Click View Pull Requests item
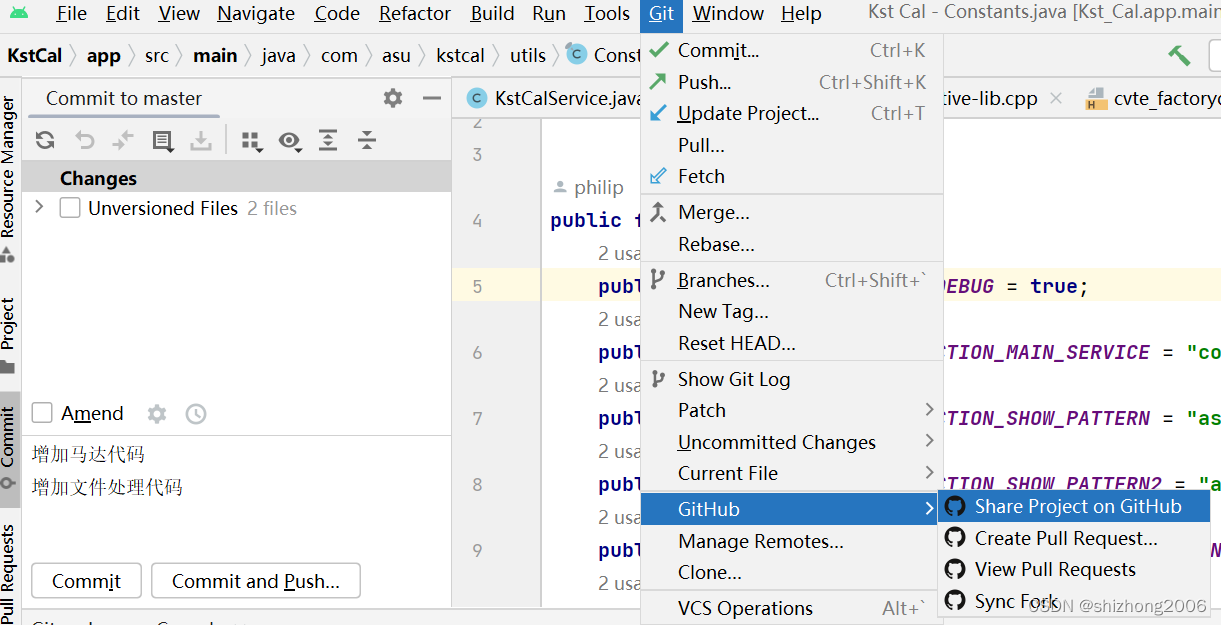This screenshot has width=1221, height=625. (x=1074, y=569)
